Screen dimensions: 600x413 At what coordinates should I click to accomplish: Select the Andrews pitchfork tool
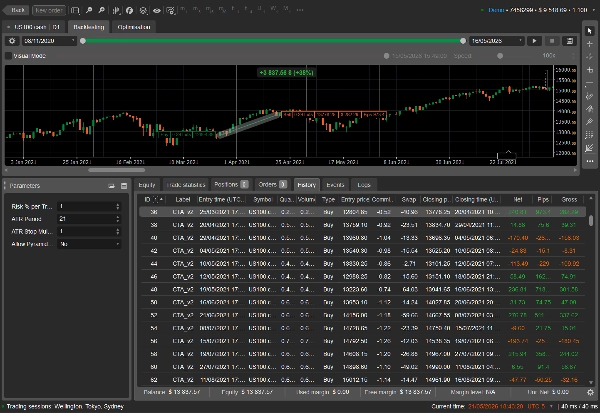click(590, 109)
